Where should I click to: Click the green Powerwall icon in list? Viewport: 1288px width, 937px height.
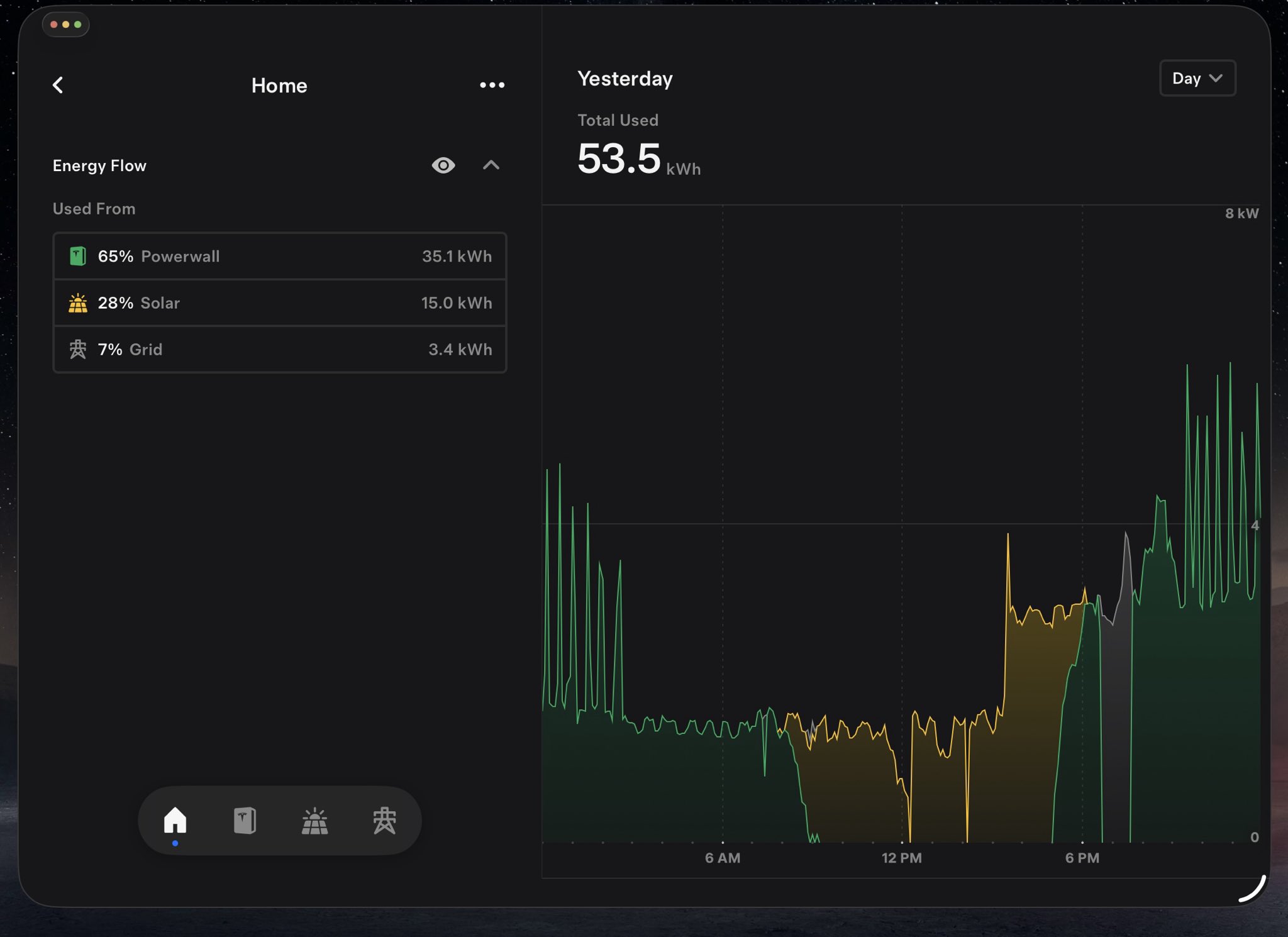tap(77, 256)
